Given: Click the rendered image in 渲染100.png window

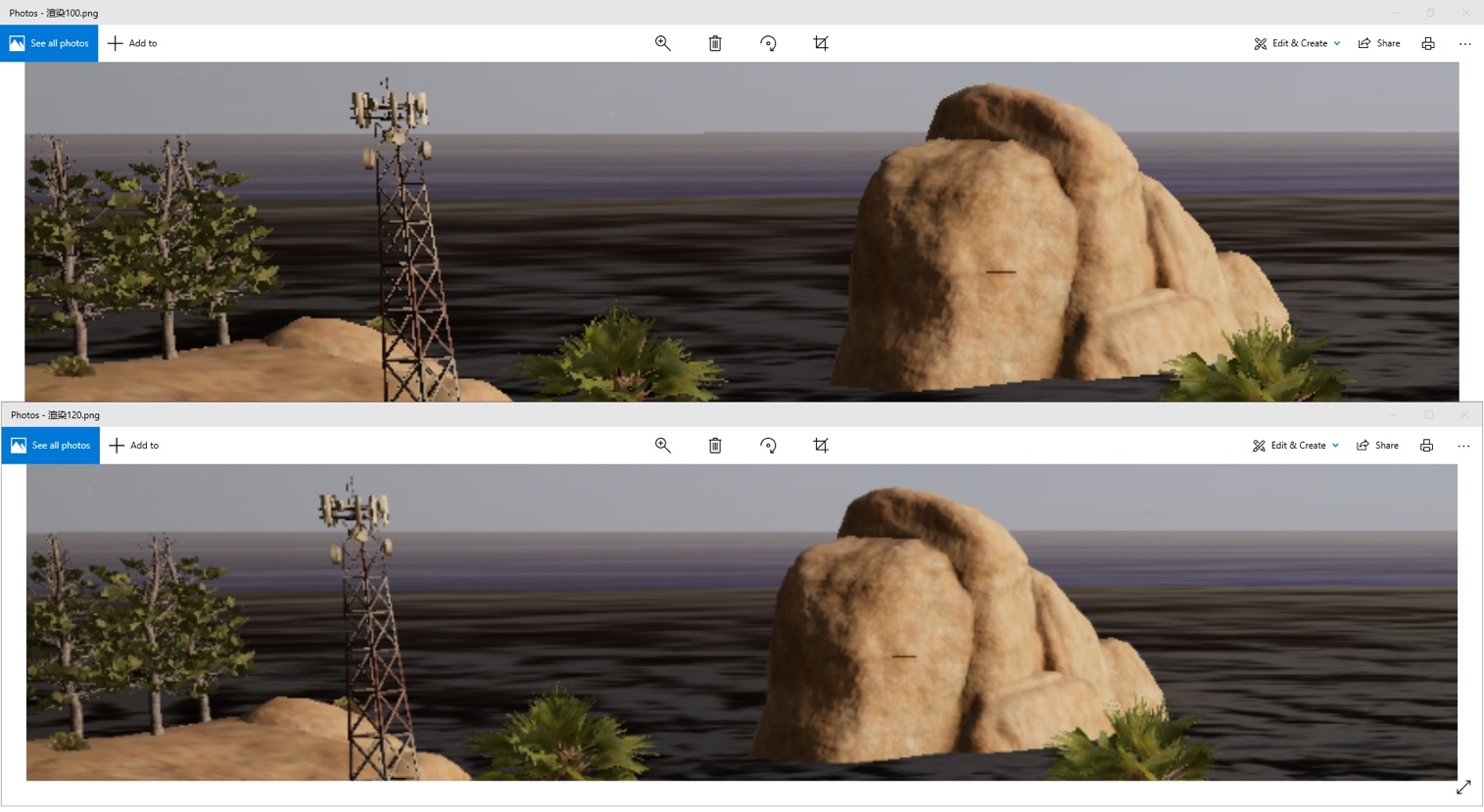Looking at the screenshot, I should tap(742, 231).
